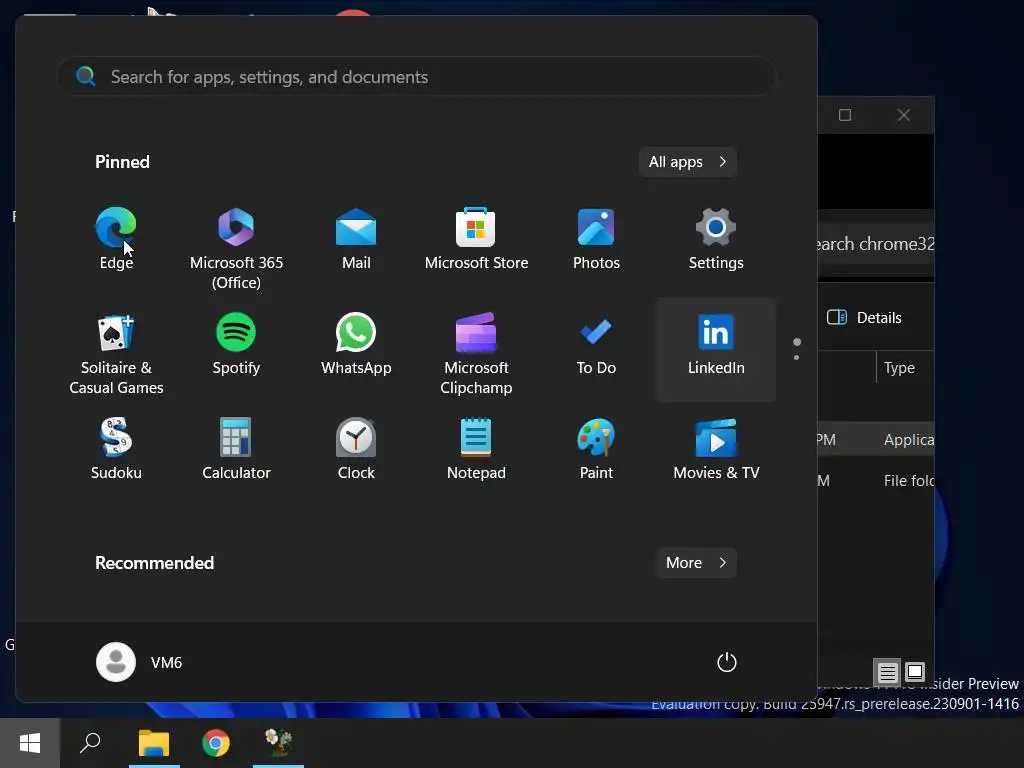
Task: Open the Edge browser from pinned apps
Action: 116,239
